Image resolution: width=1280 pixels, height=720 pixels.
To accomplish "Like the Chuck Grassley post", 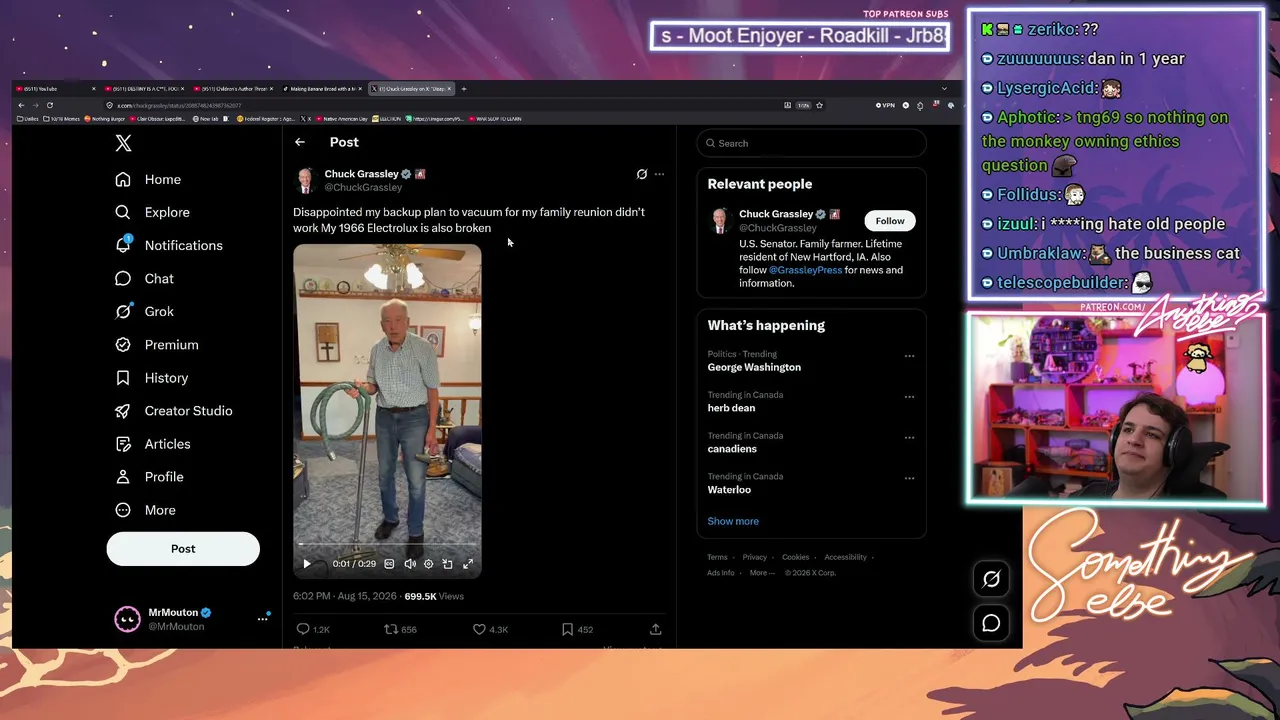I will coord(479,629).
